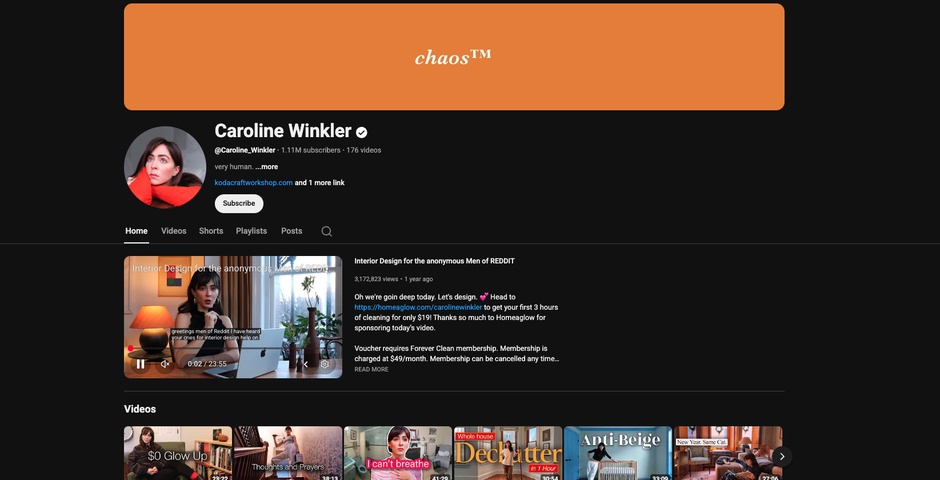Open the 'Thoughts and Prayers' video thumbnail

288,453
